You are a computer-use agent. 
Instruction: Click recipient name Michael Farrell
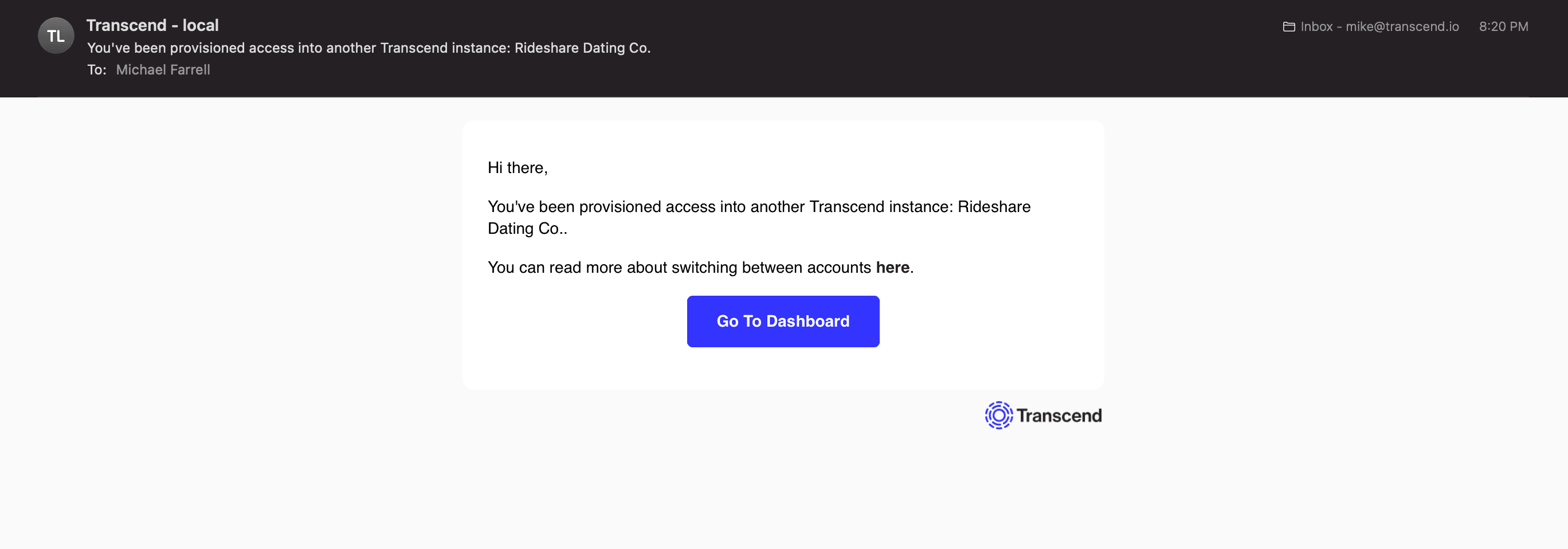tap(163, 70)
